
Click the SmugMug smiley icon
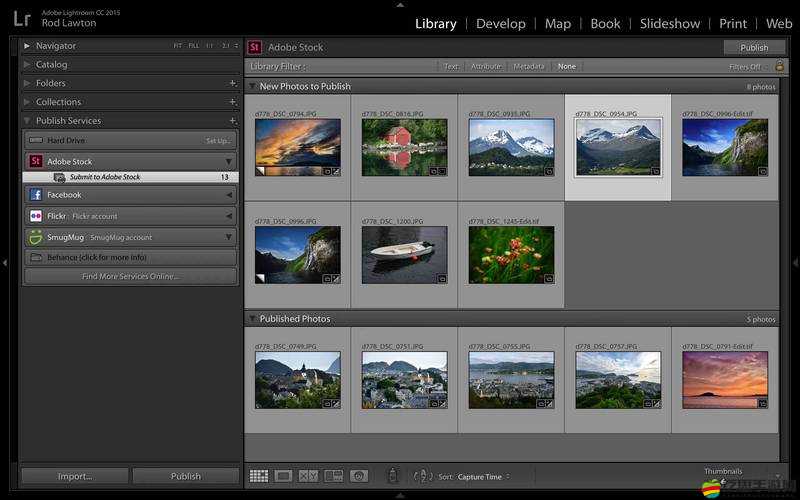click(36, 237)
